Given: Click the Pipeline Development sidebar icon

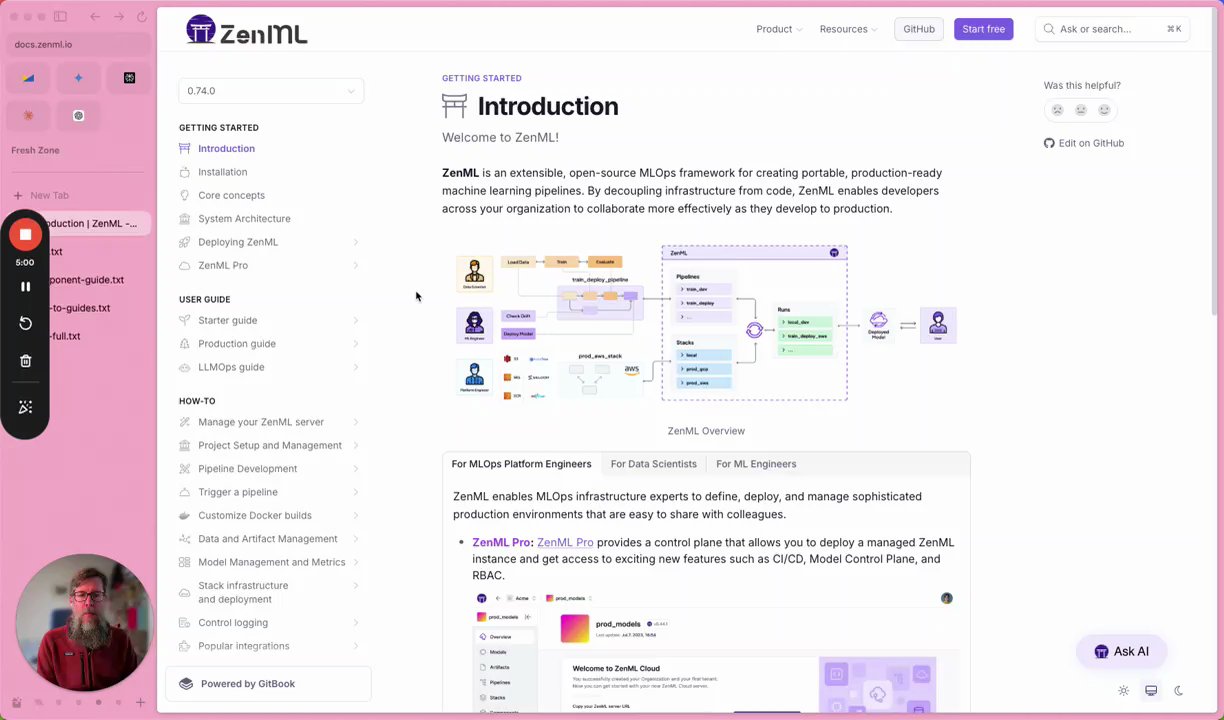Looking at the screenshot, I should pos(184,468).
